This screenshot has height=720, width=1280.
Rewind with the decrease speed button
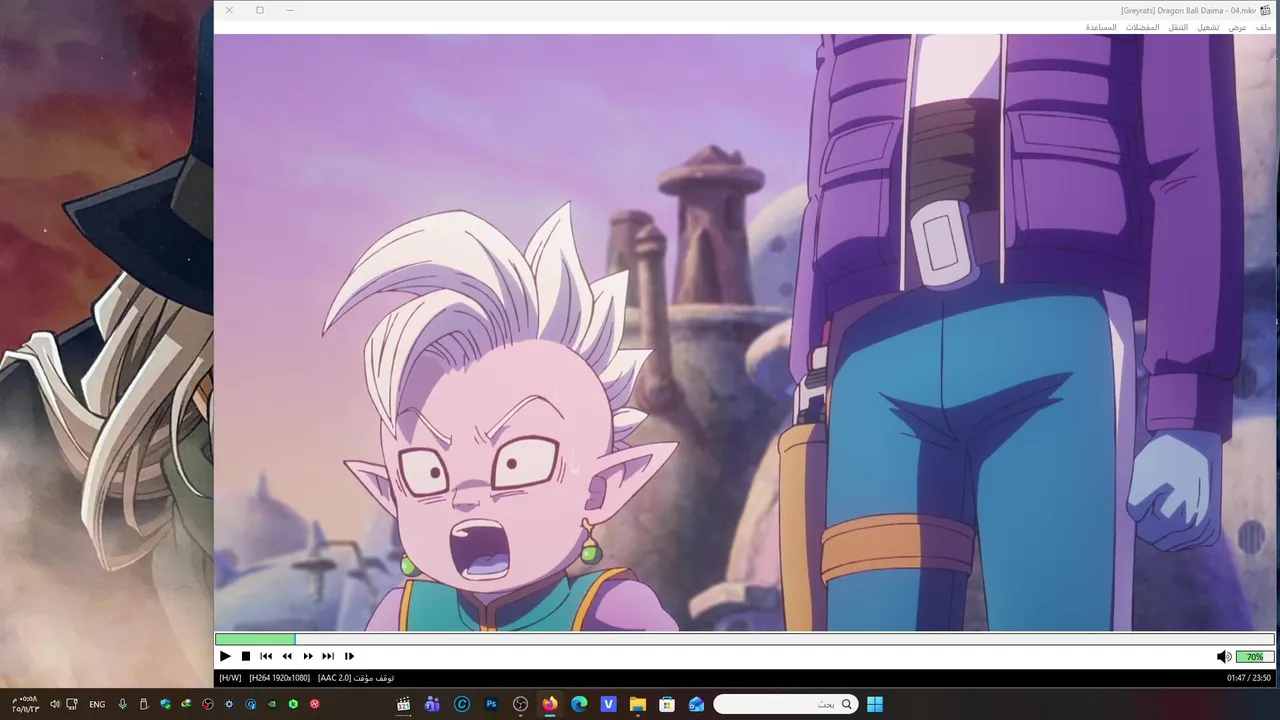287,656
